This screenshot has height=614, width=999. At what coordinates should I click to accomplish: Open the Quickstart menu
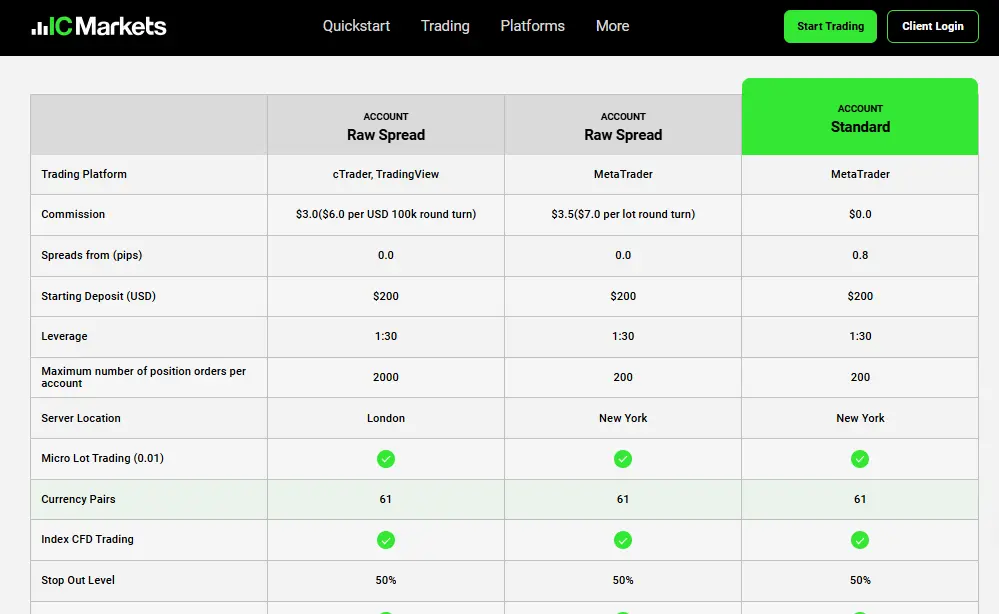tap(356, 26)
